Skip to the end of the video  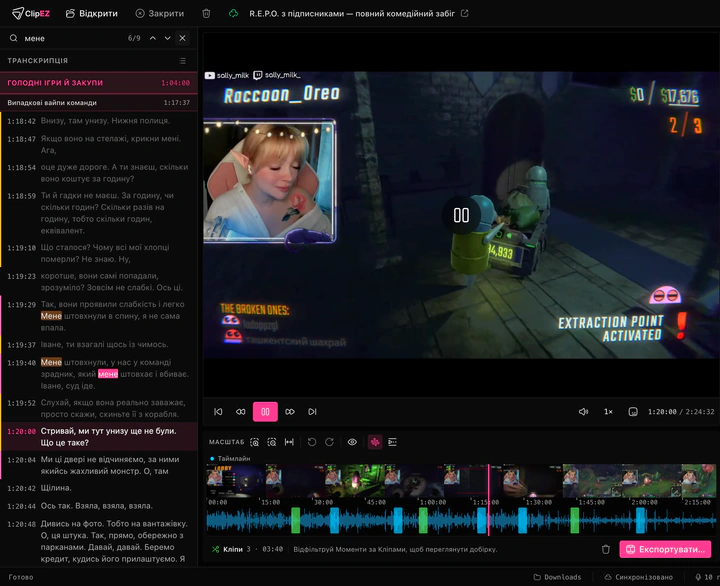tap(312, 411)
